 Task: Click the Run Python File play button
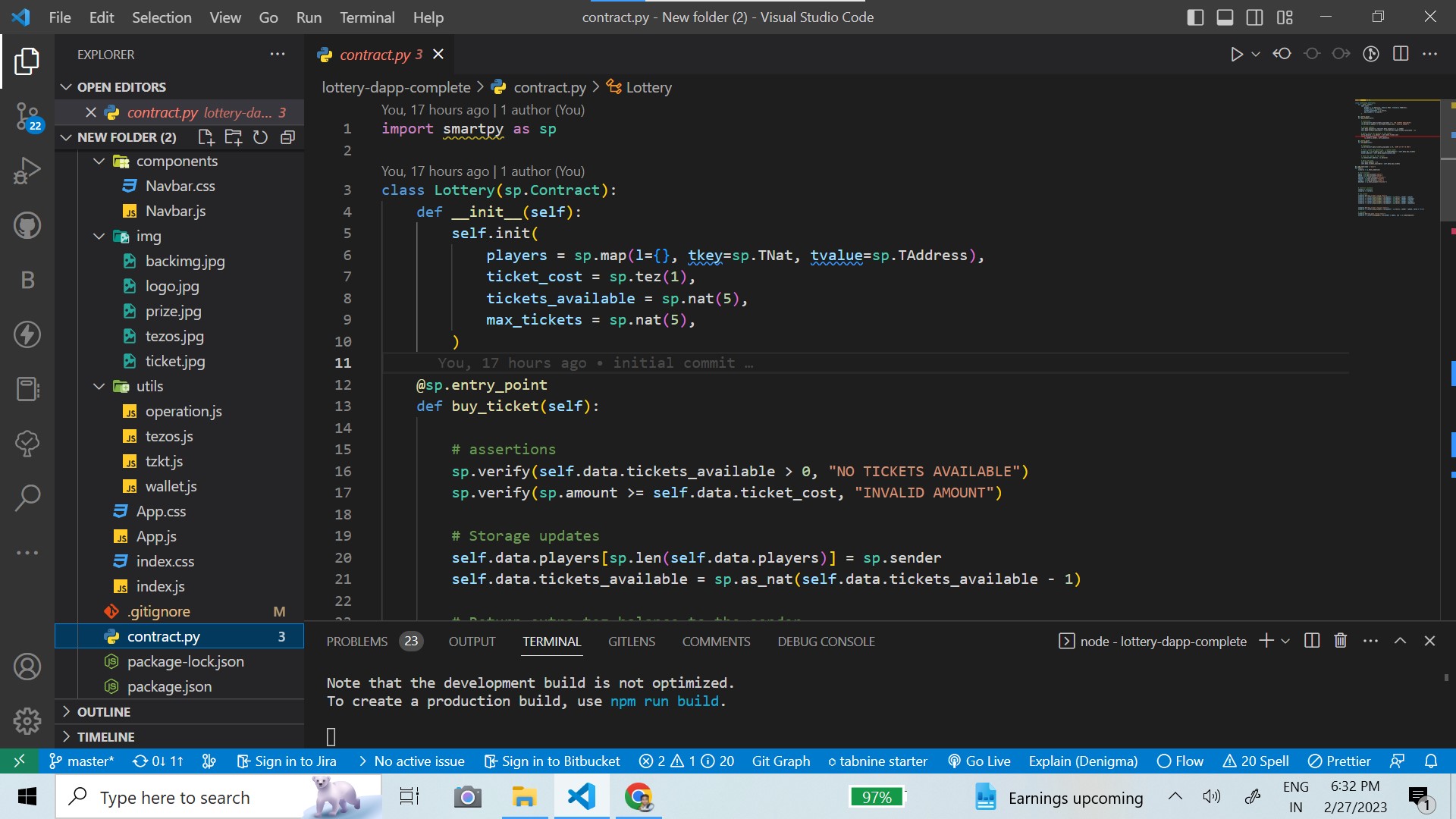(1236, 54)
